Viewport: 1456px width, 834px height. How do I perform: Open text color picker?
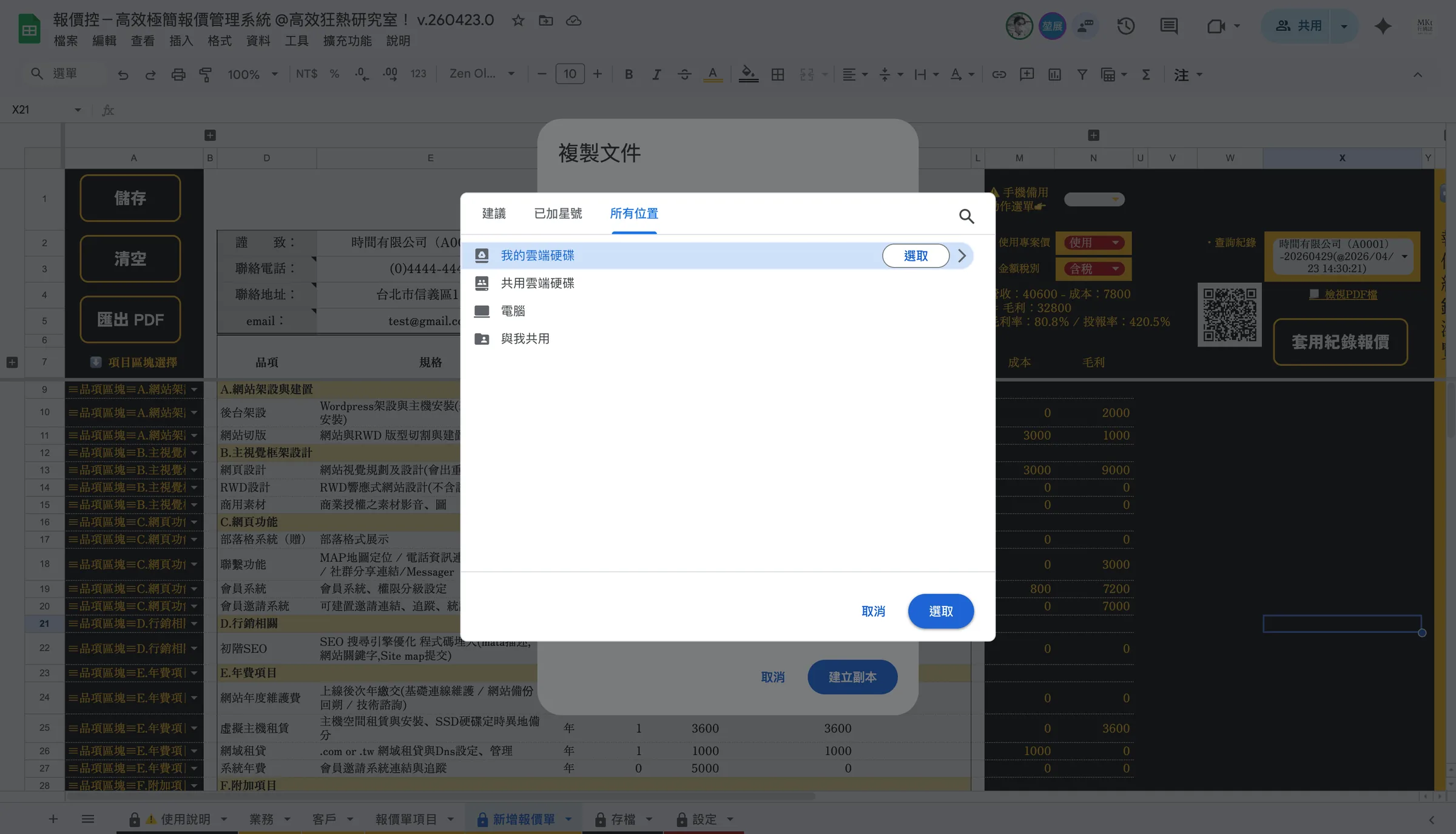coord(713,74)
